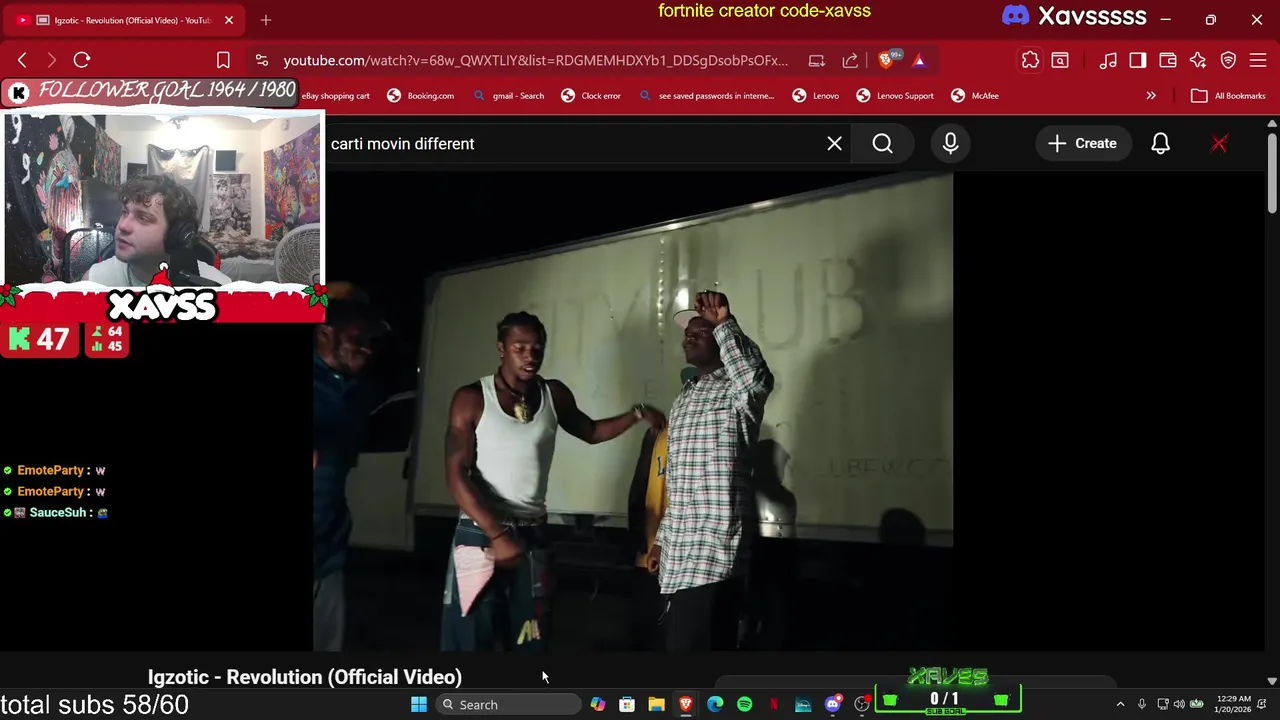Open the browser hamburger main menu
Viewport: 1280px width, 720px height.
click(1258, 60)
